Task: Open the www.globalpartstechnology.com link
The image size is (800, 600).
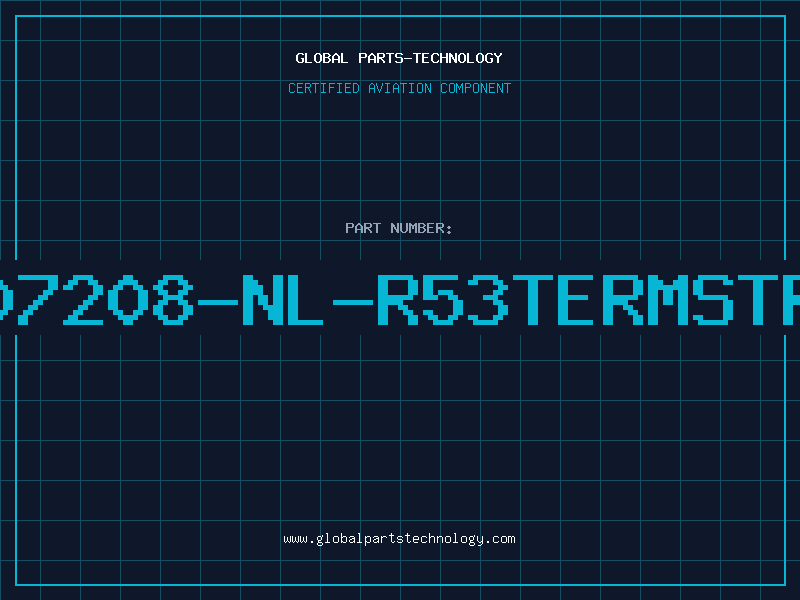Action: [399, 539]
